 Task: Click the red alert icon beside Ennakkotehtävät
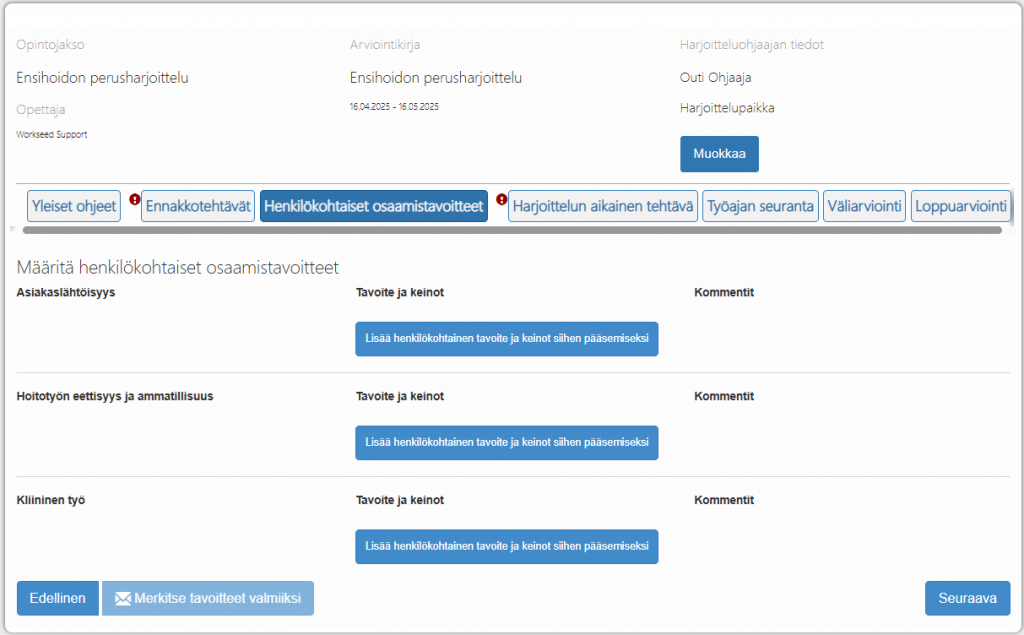coord(134,199)
